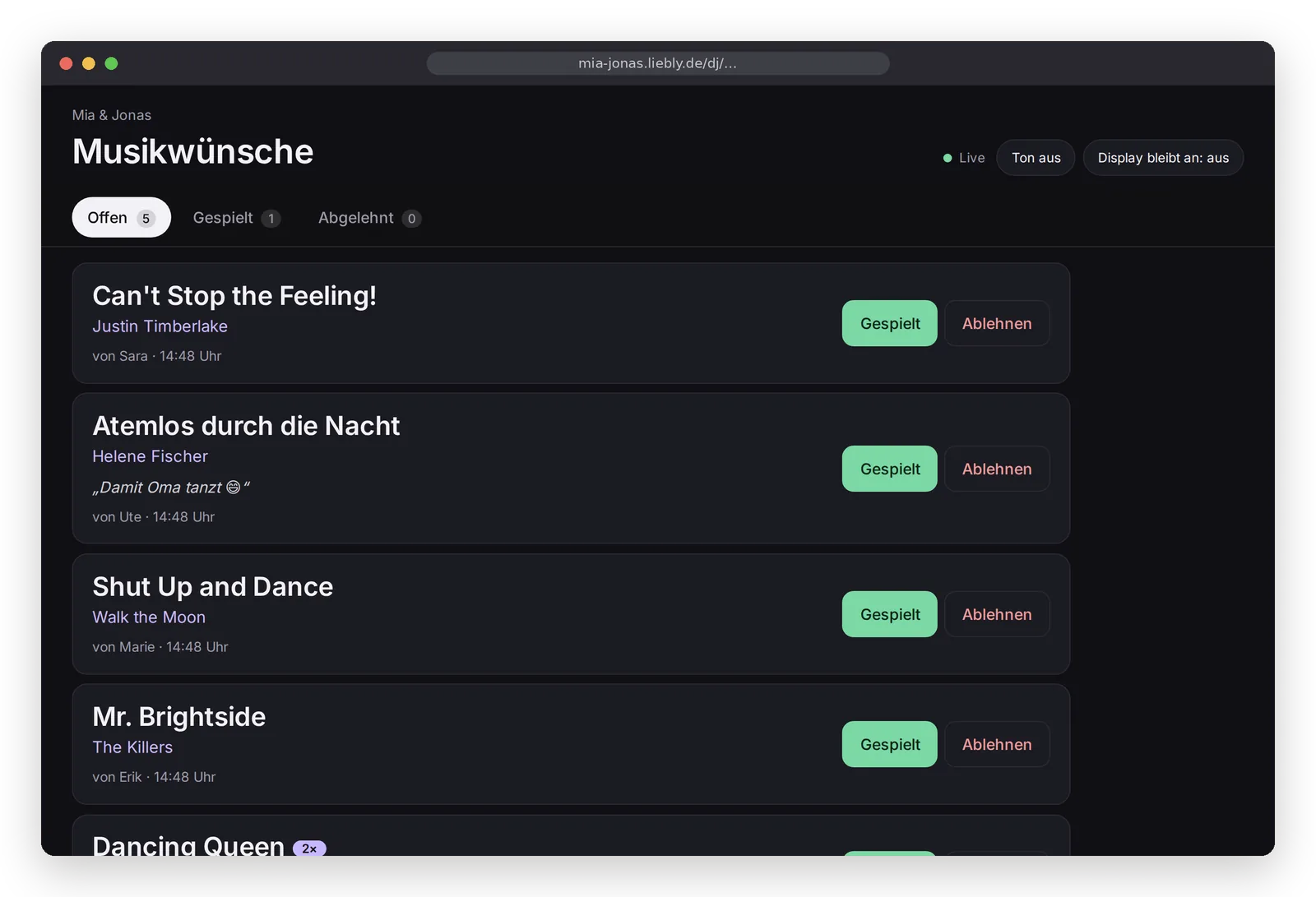Maximize the window with the green button

pyautogui.click(x=111, y=63)
